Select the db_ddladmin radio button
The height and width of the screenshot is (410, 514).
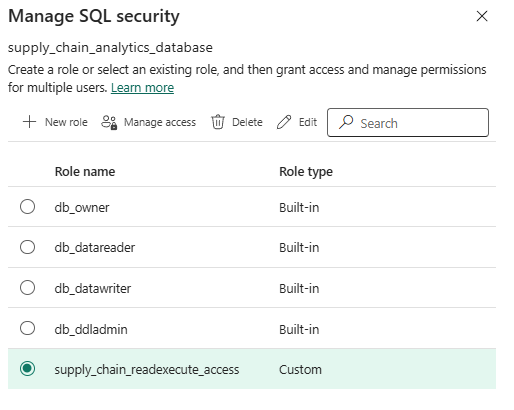(27, 328)
